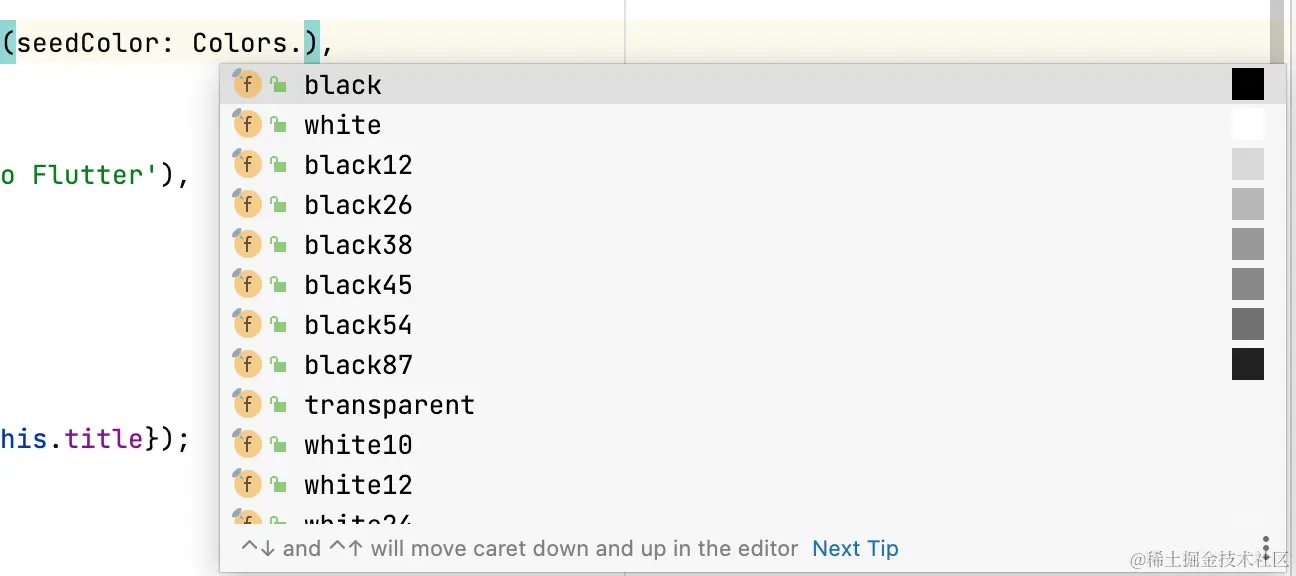
Task: Click the green lock icon beside black26
Action: (x=278, y=205)
